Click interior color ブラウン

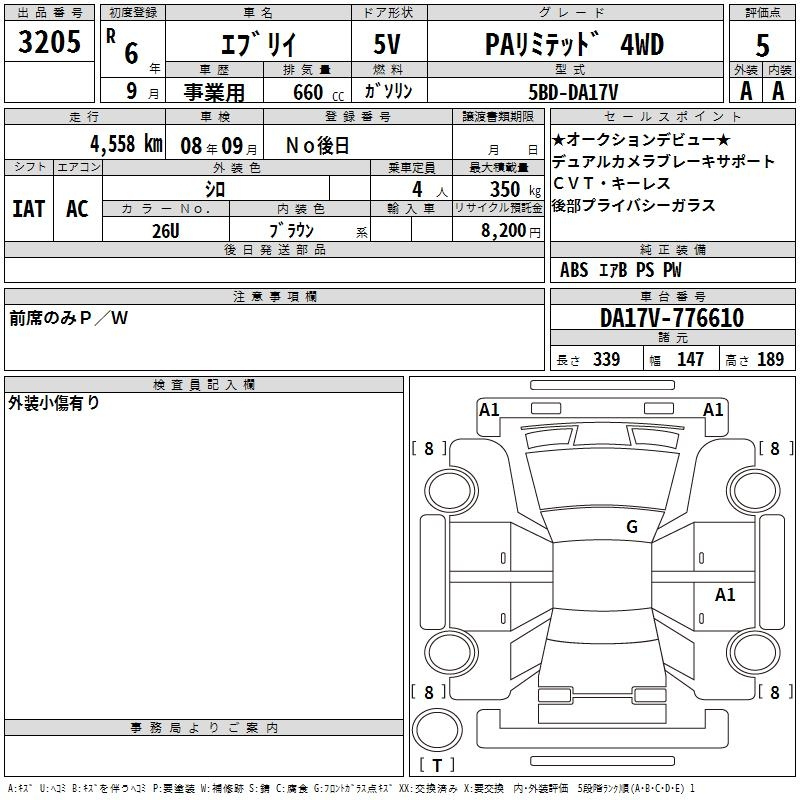point(291,231)
